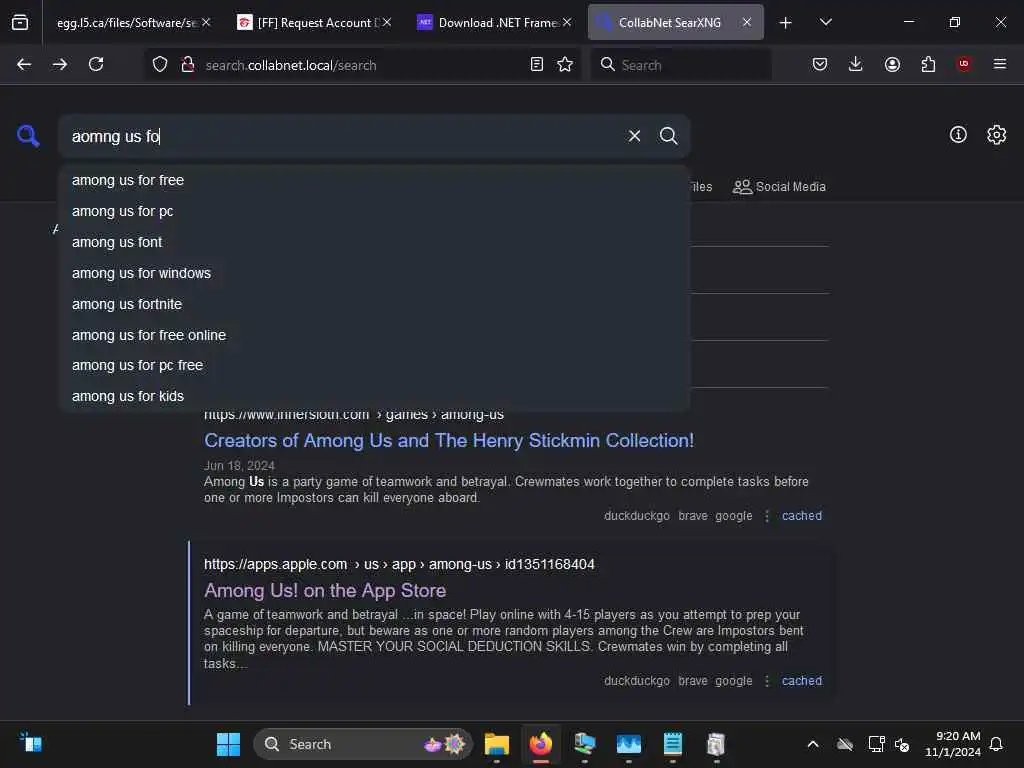1024x768 pixels.
Task: Click the browser address bar URL
Action: pos(291,65)
